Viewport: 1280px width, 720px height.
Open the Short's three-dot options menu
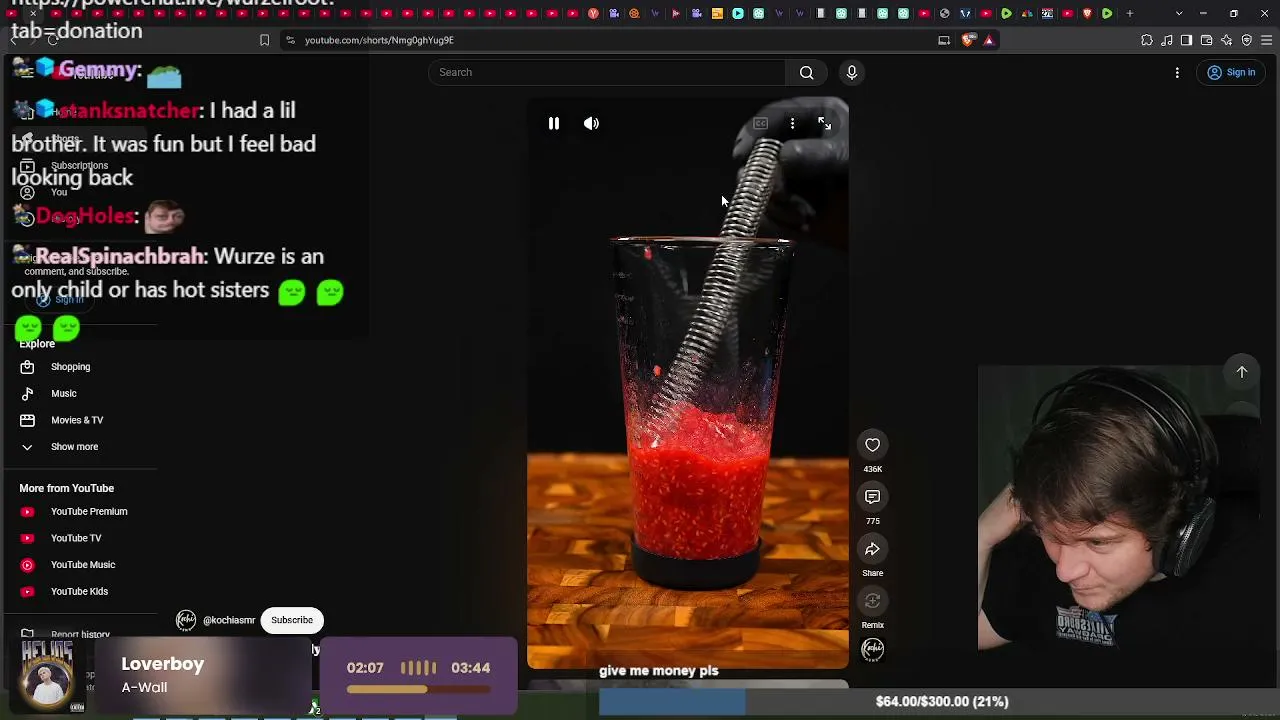(792, 123)
